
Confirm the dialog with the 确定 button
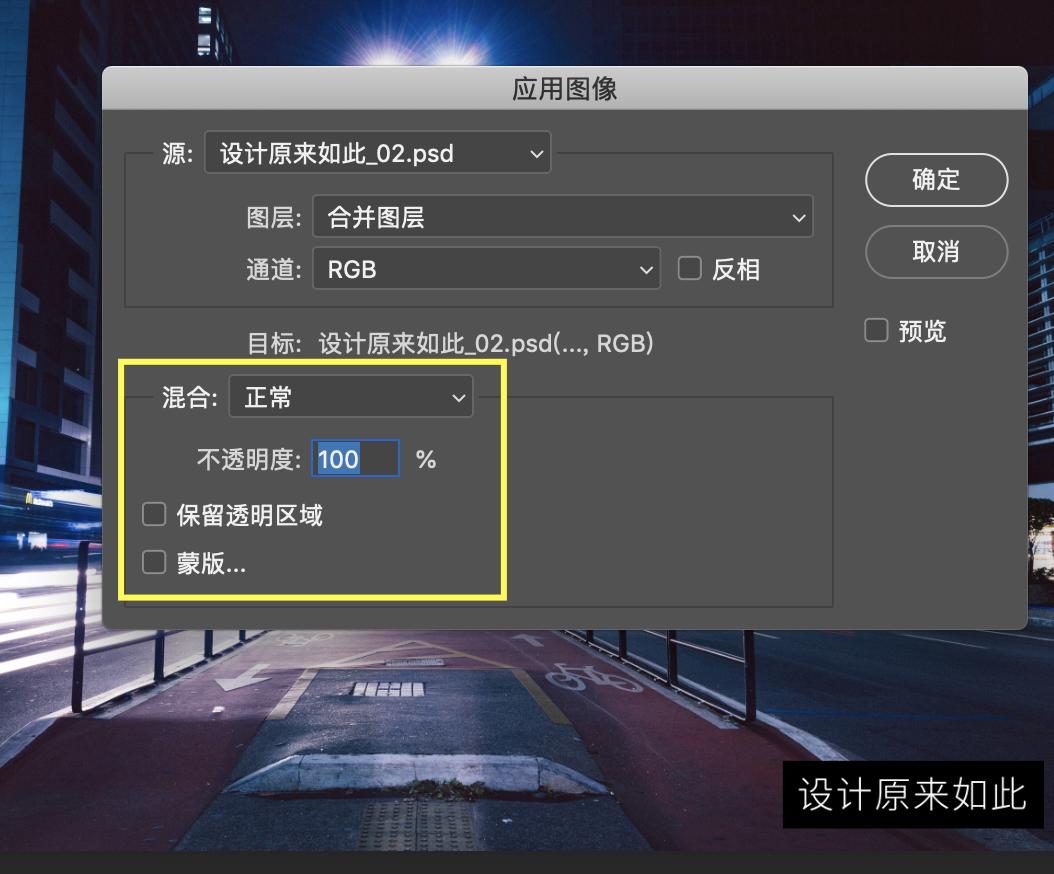pos(936,180)
